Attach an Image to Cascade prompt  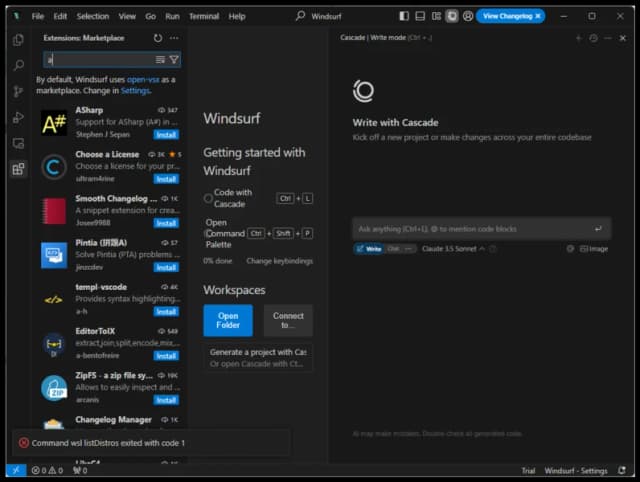594,249
